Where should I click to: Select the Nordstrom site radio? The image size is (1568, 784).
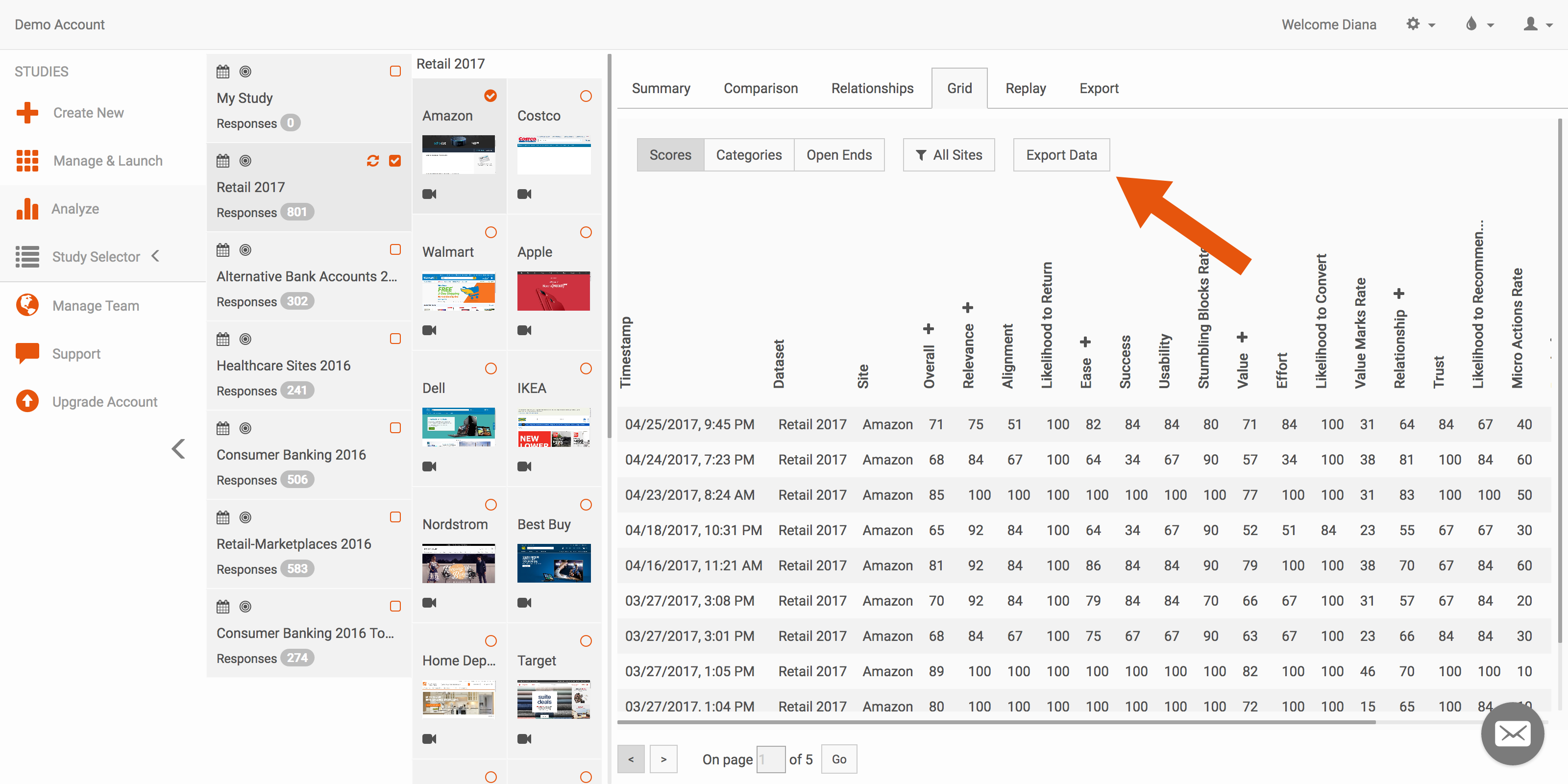(490, 505)
